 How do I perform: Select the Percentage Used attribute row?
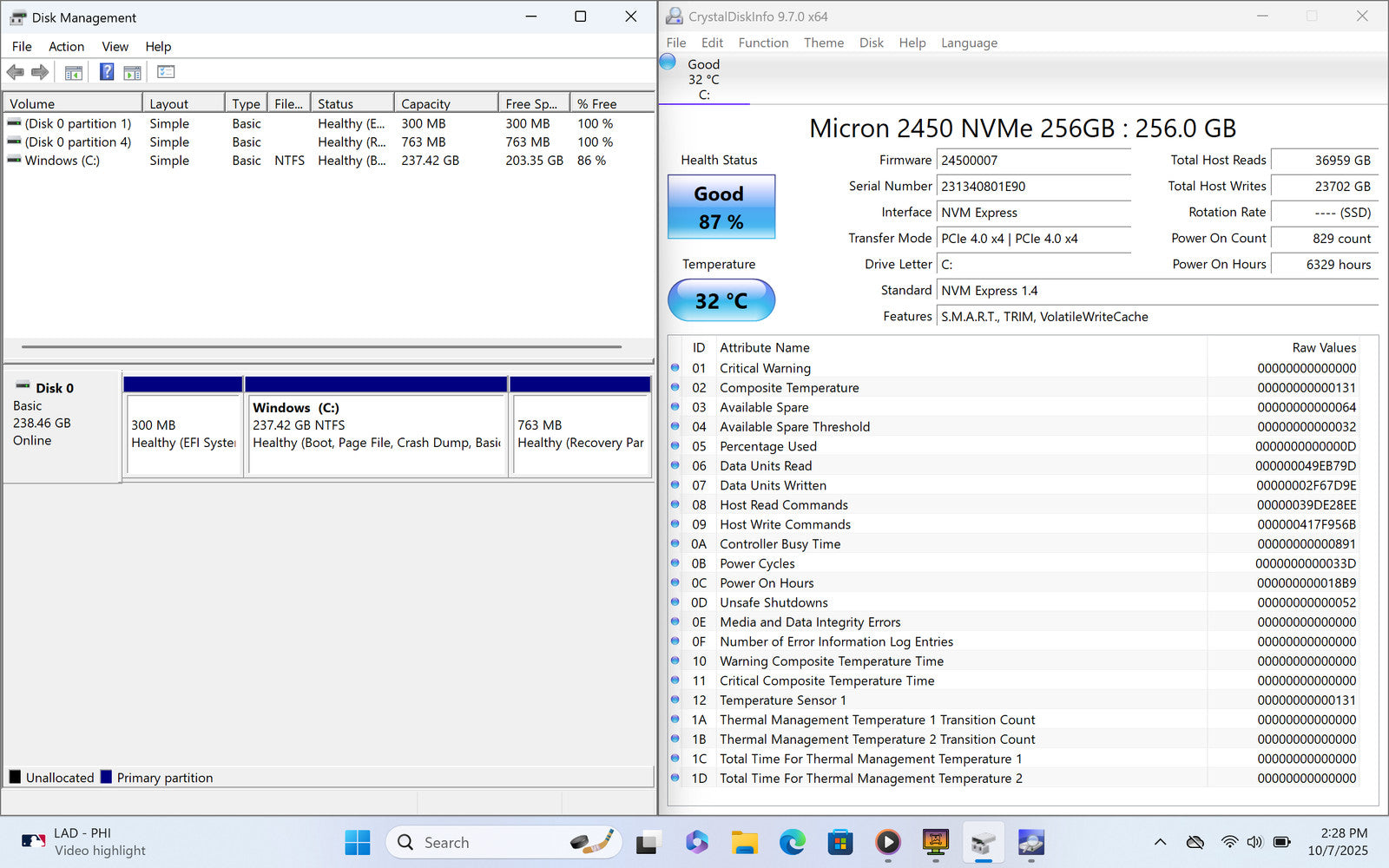[x=768, y=446]
